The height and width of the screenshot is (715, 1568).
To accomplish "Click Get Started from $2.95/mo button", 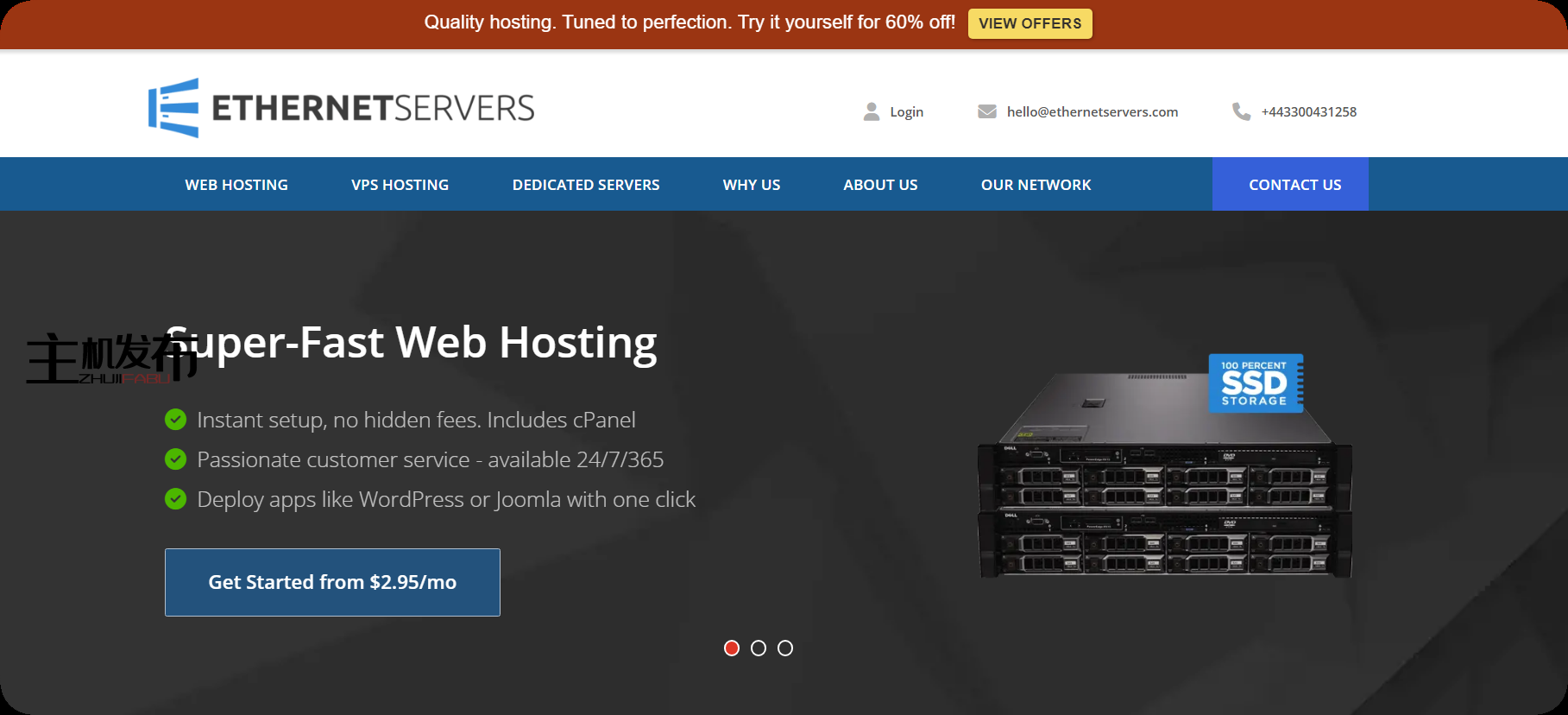I will [x=332, y=582].
